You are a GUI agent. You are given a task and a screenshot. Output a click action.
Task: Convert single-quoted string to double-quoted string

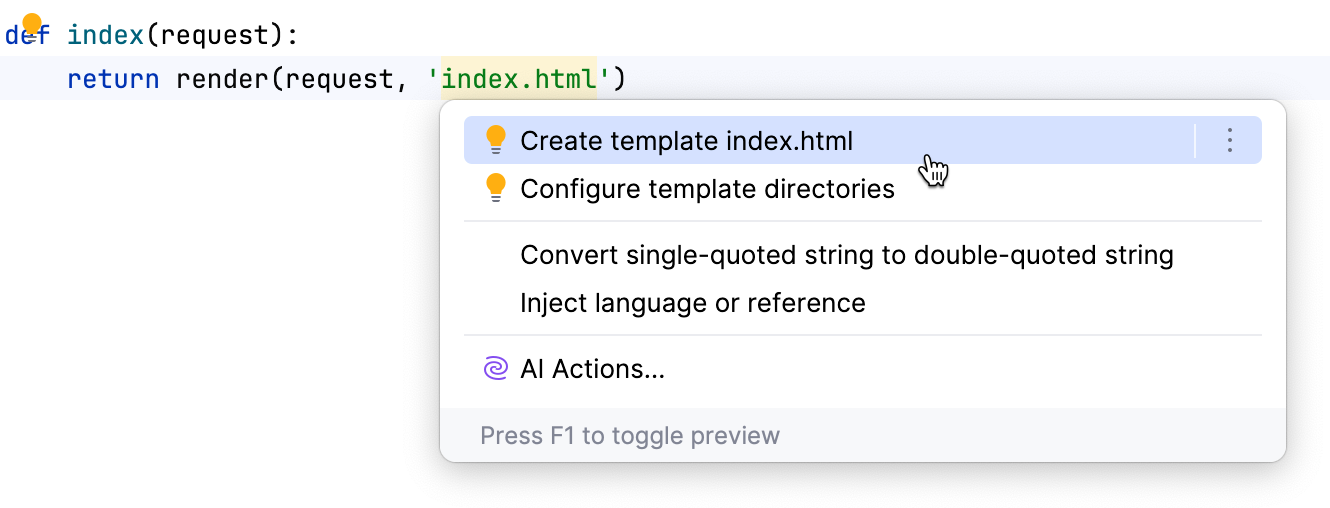coord(846,255)
